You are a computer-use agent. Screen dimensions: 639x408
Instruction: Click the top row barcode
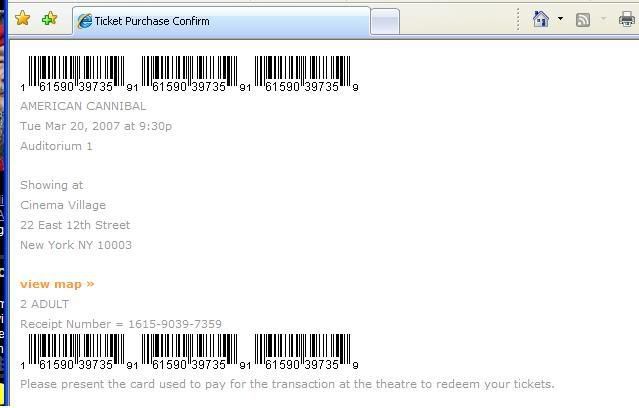click(x=190, y=73)
